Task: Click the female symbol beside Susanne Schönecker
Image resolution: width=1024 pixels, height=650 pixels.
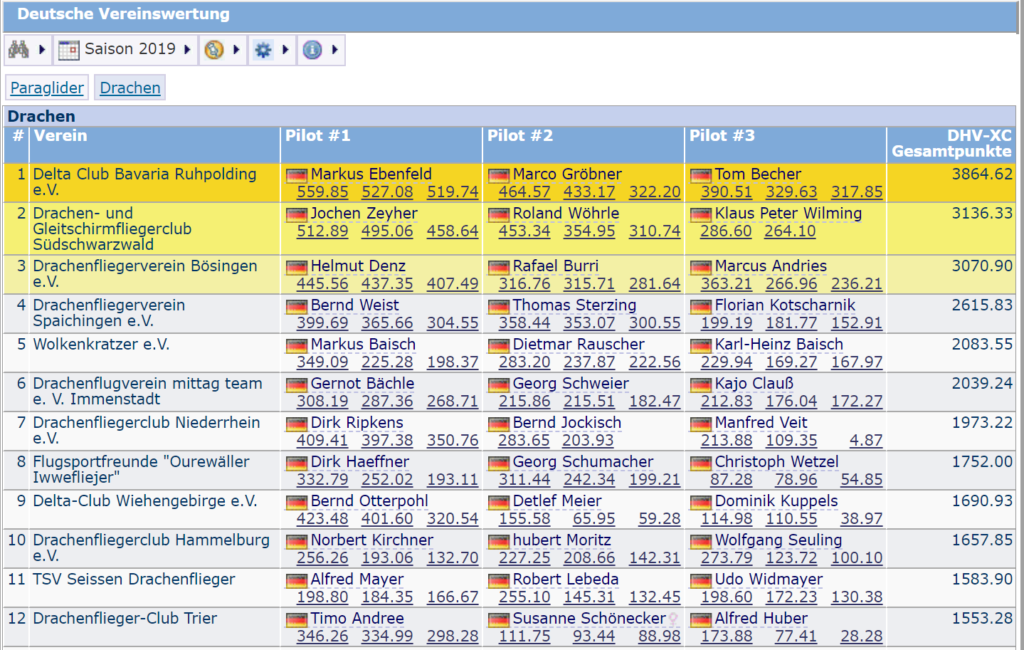Action: [673, 619]
